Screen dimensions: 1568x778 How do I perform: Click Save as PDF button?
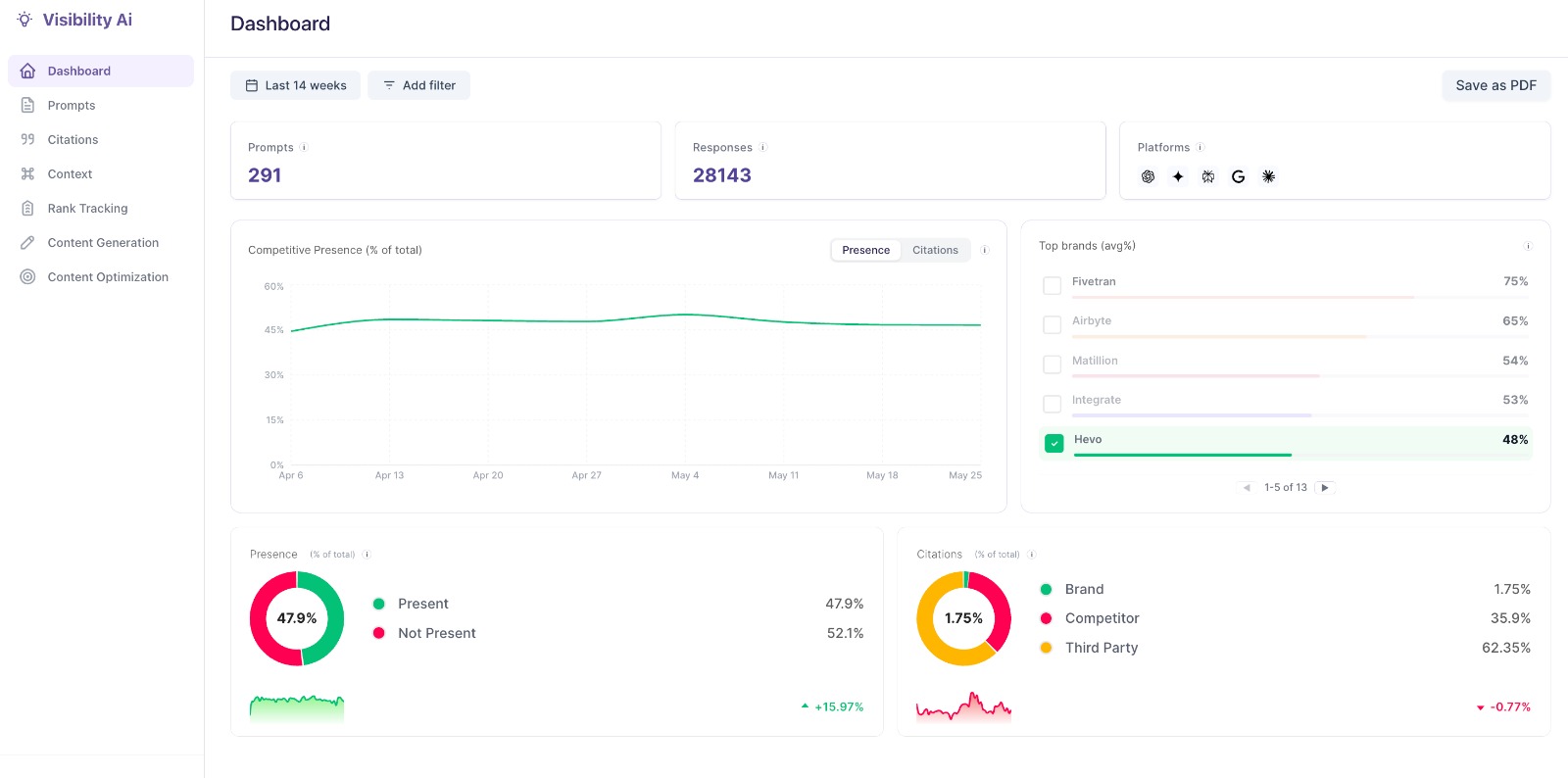pos(1495,85)
